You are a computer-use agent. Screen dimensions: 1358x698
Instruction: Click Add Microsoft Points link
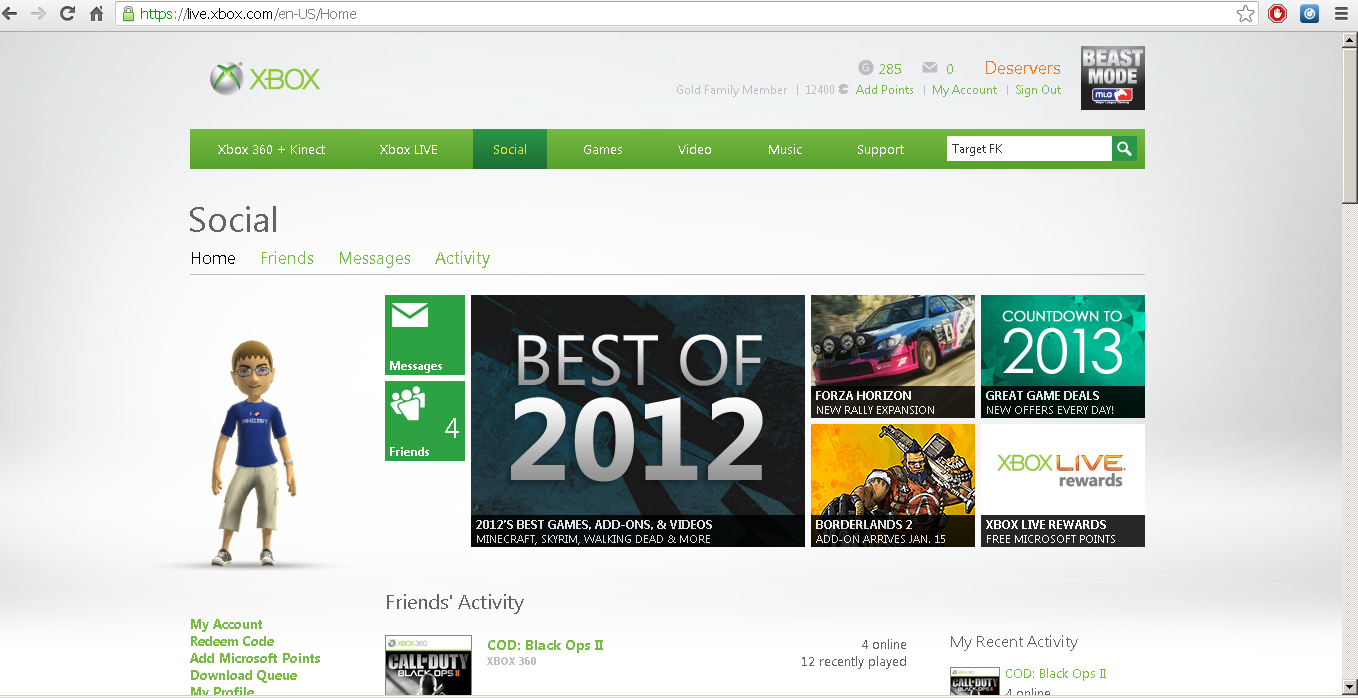[x=255, y=658]
